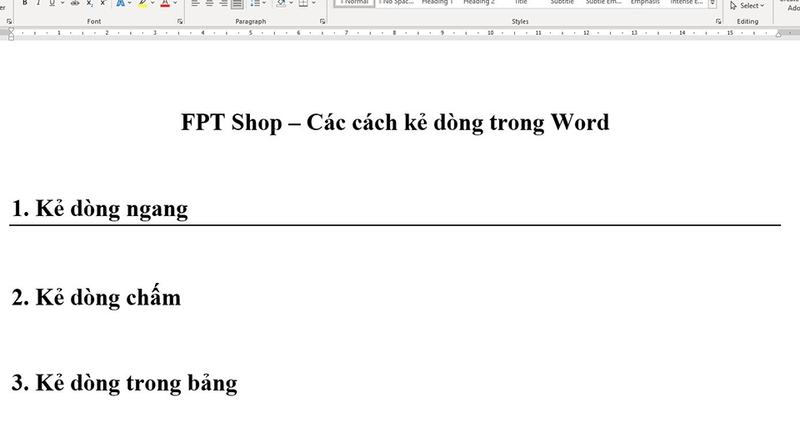Apply the Heading 1 style

(x=437, y=3)
